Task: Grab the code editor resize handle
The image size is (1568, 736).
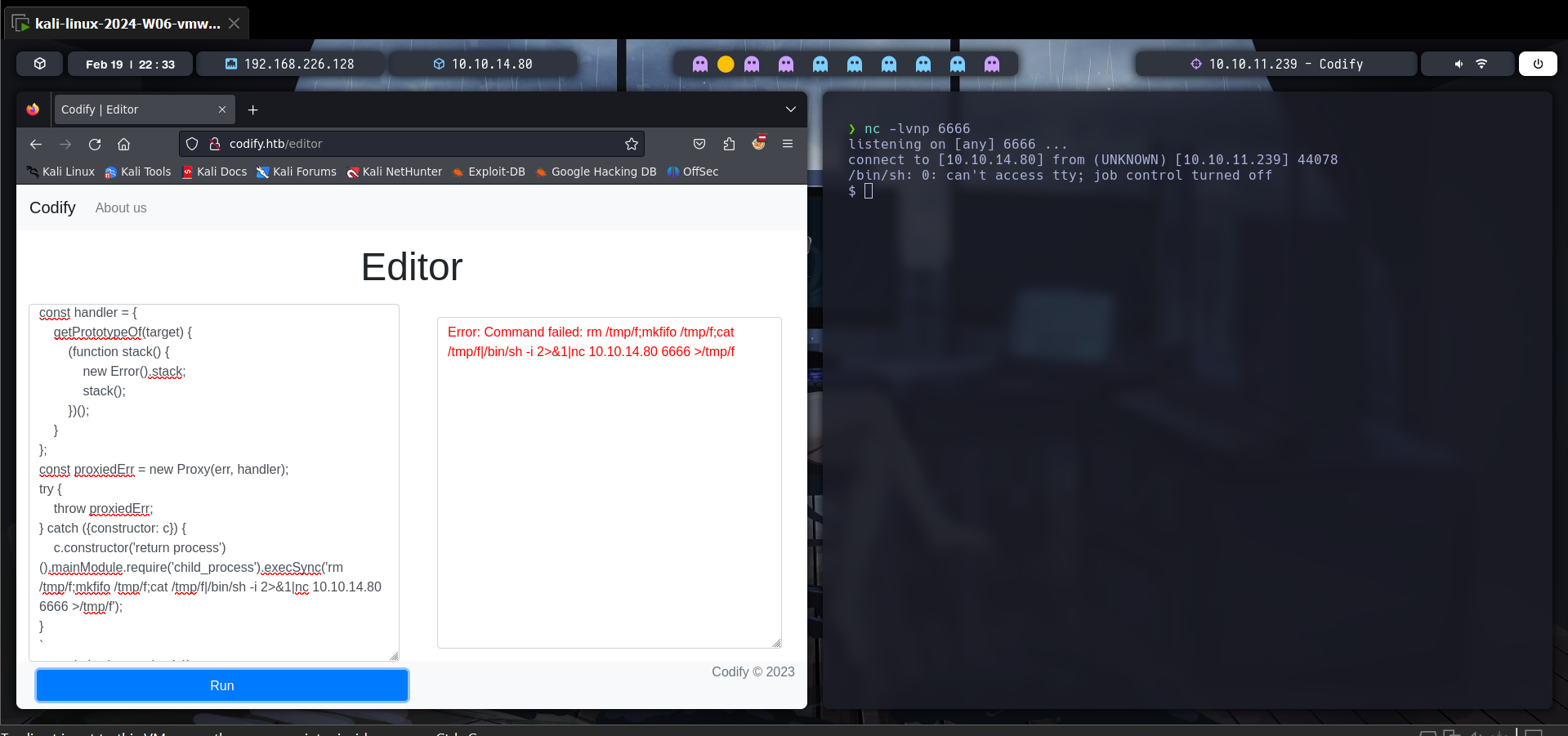Action: click(394, 656)
